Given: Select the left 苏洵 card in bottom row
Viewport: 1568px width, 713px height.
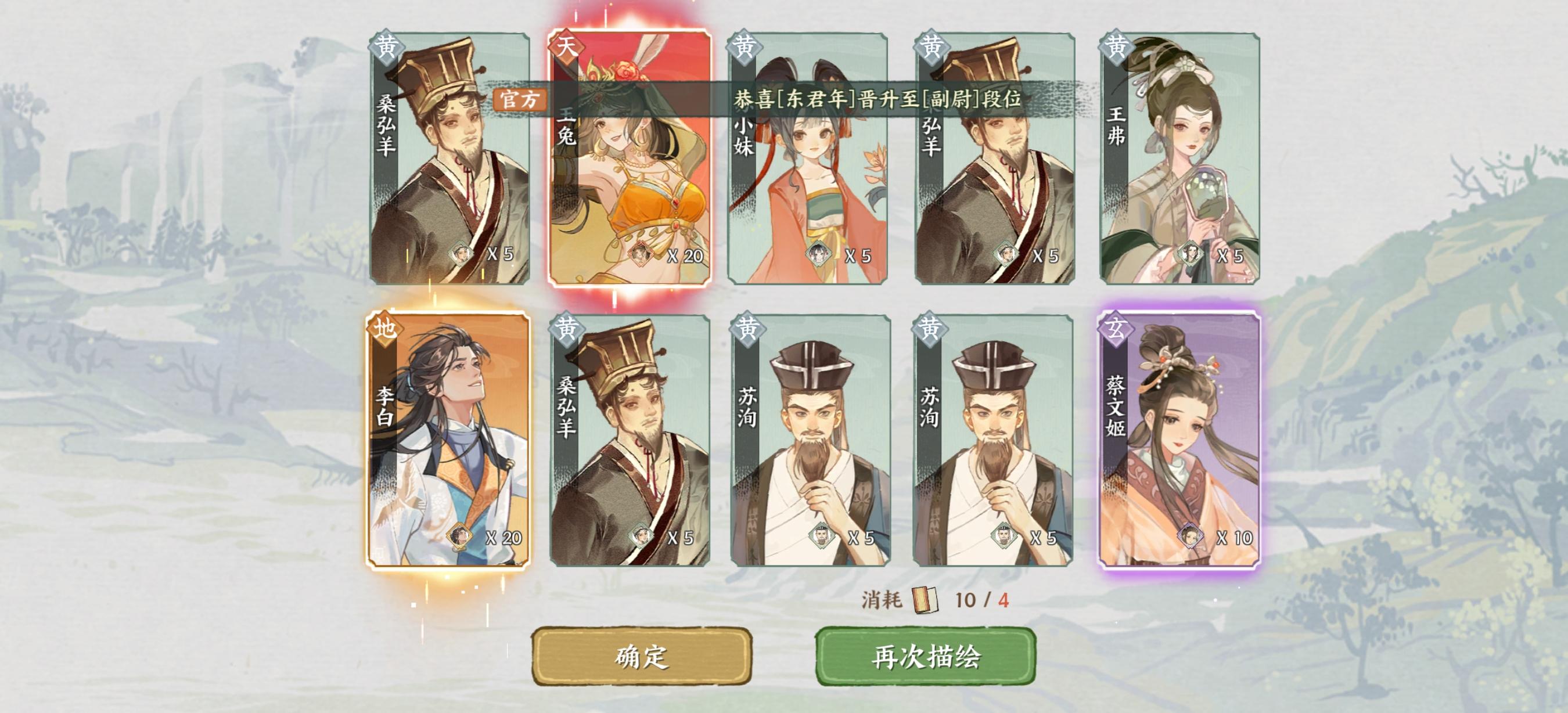Looking at the screenshot, I should point(810,441).
